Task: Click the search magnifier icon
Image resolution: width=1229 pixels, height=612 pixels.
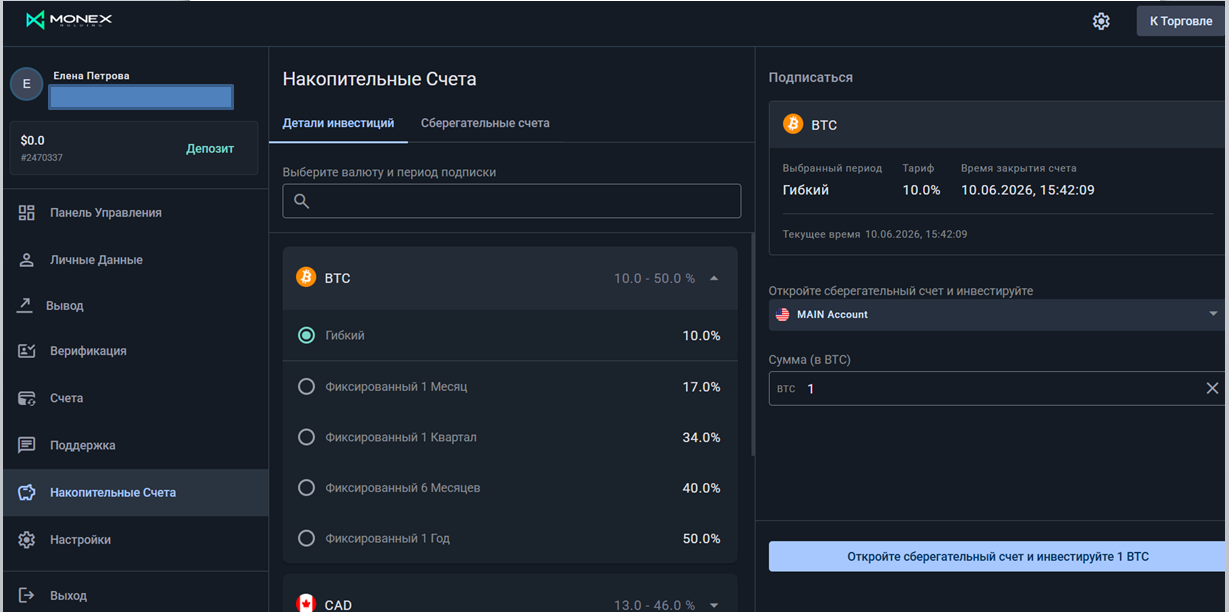Action: [302, 201]
